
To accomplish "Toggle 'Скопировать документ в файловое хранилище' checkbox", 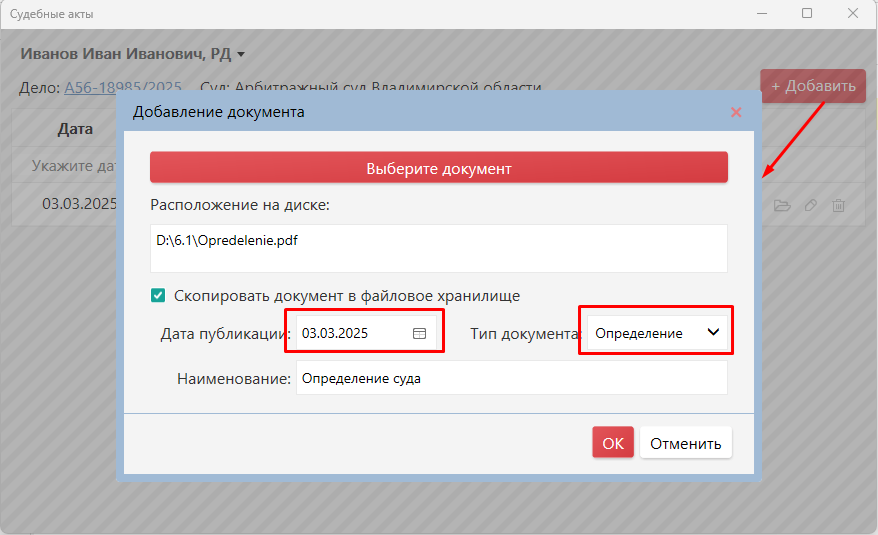I will tap(158, 296).
